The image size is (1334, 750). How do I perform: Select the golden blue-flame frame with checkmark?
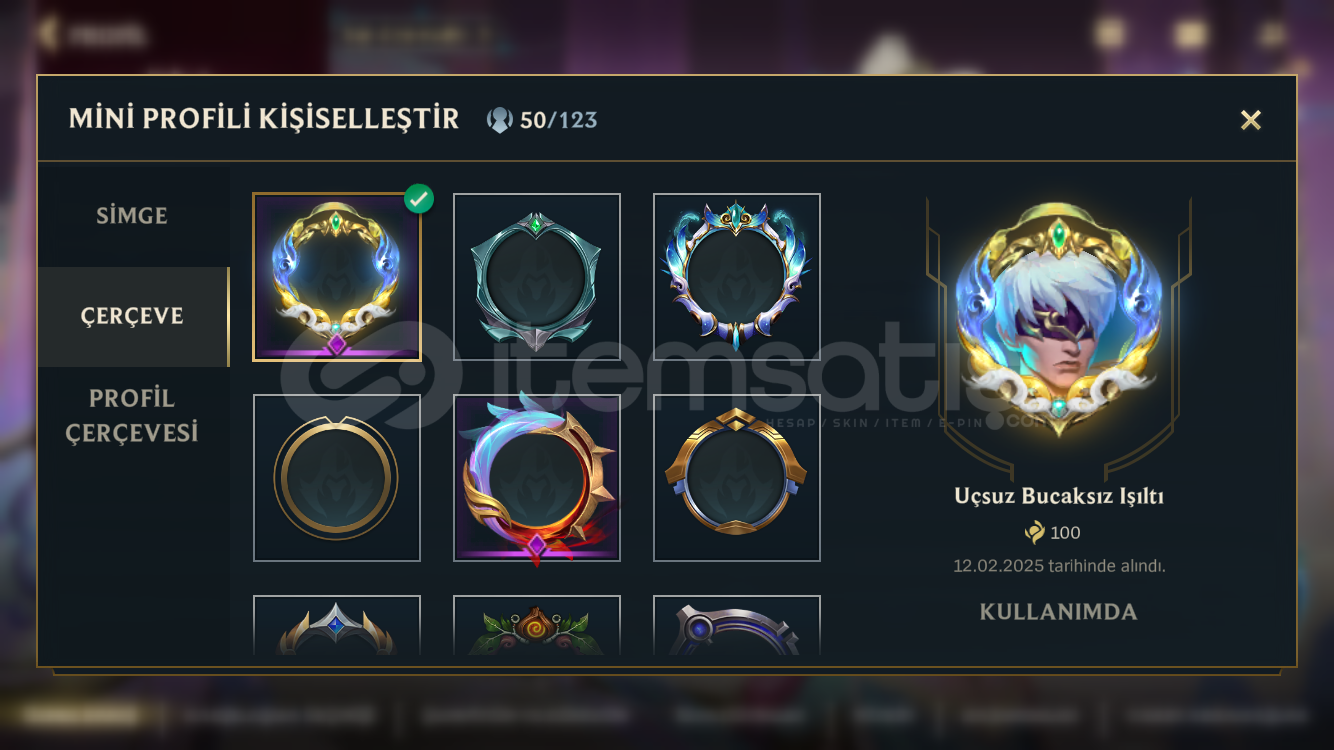(x=337, y=277)
